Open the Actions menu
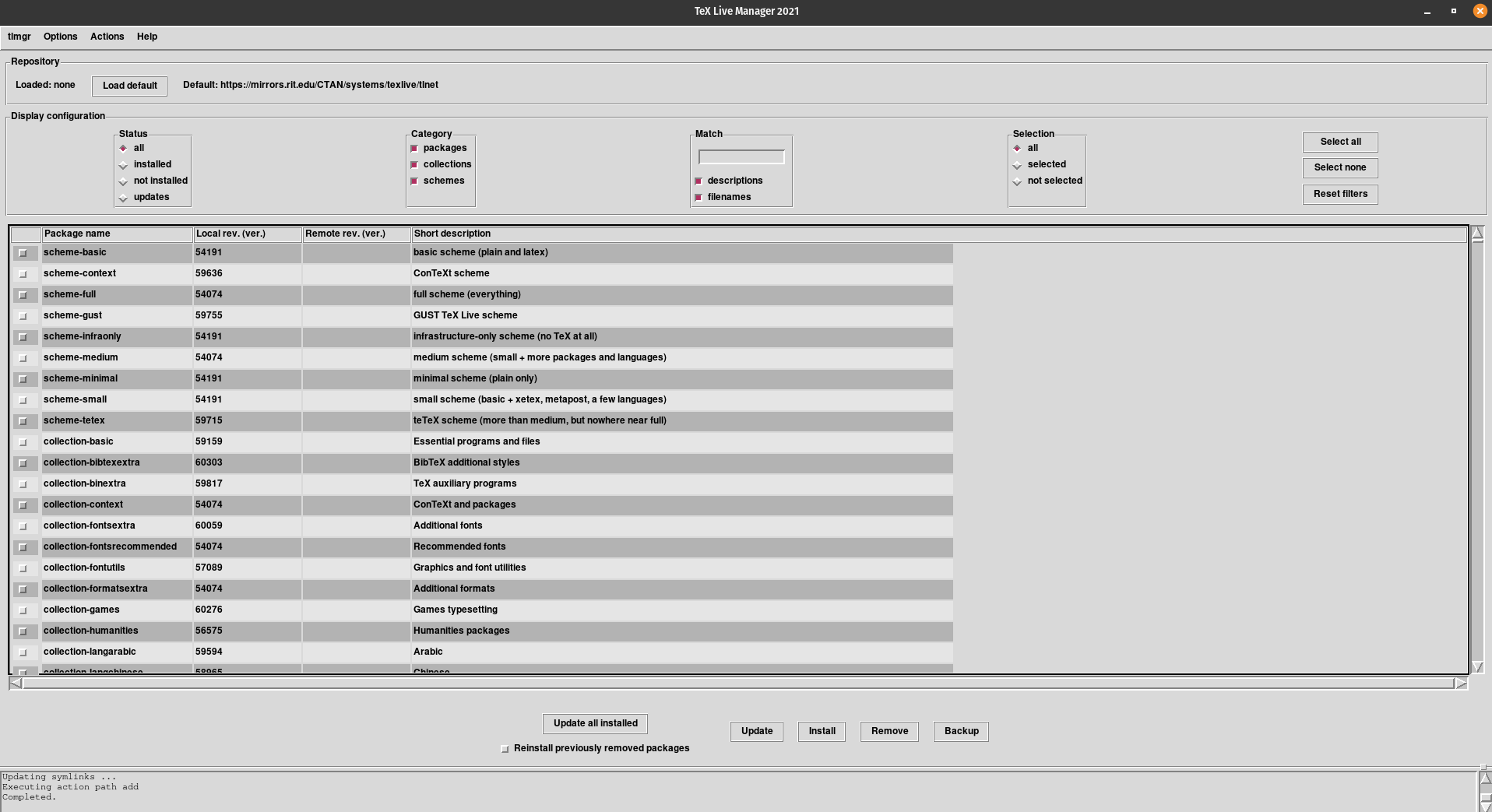This screenshot has height=812, width=1492. pos(107,37)
